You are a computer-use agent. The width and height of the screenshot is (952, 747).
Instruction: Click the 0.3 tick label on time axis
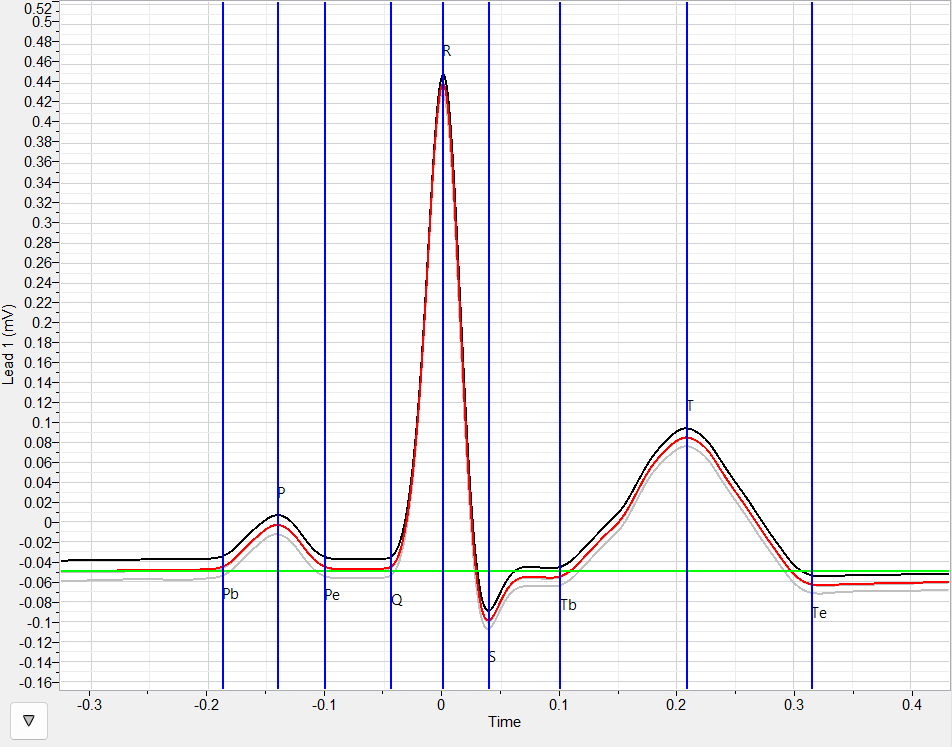794,704
